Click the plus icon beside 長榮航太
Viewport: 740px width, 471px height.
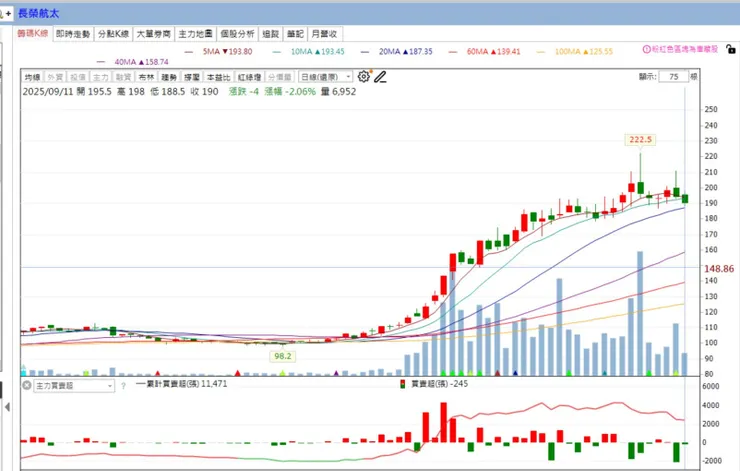coord(8,14)
